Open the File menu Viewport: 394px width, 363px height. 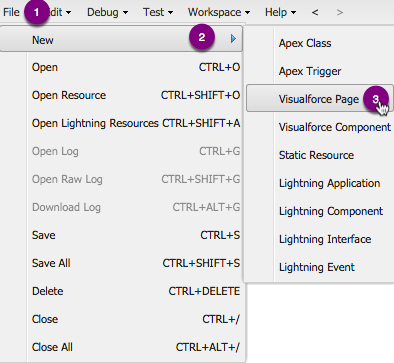tap(11, 12)
